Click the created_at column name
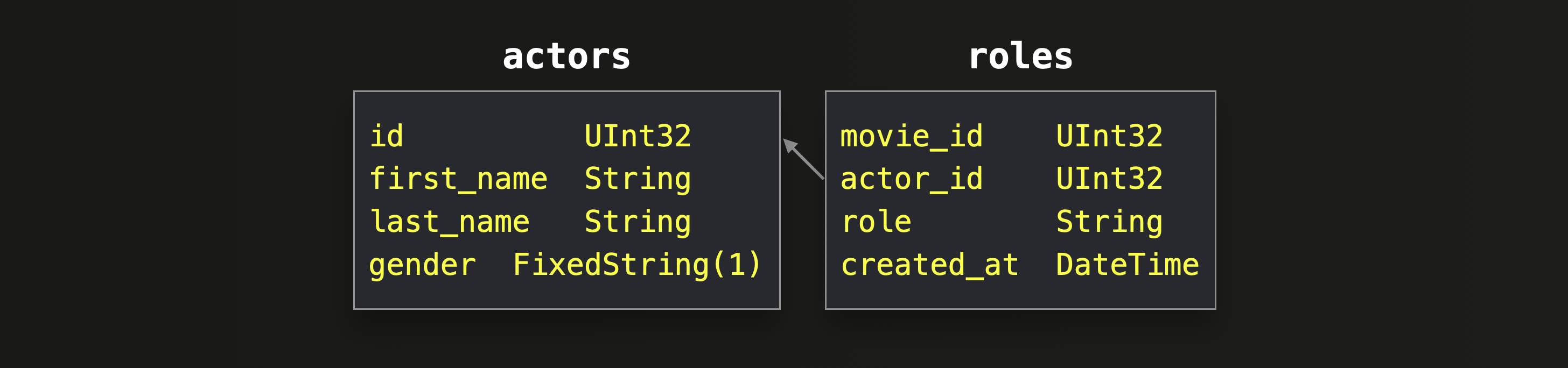The width and height of the screenshot is (1568, 368). [x=929, y=265]
